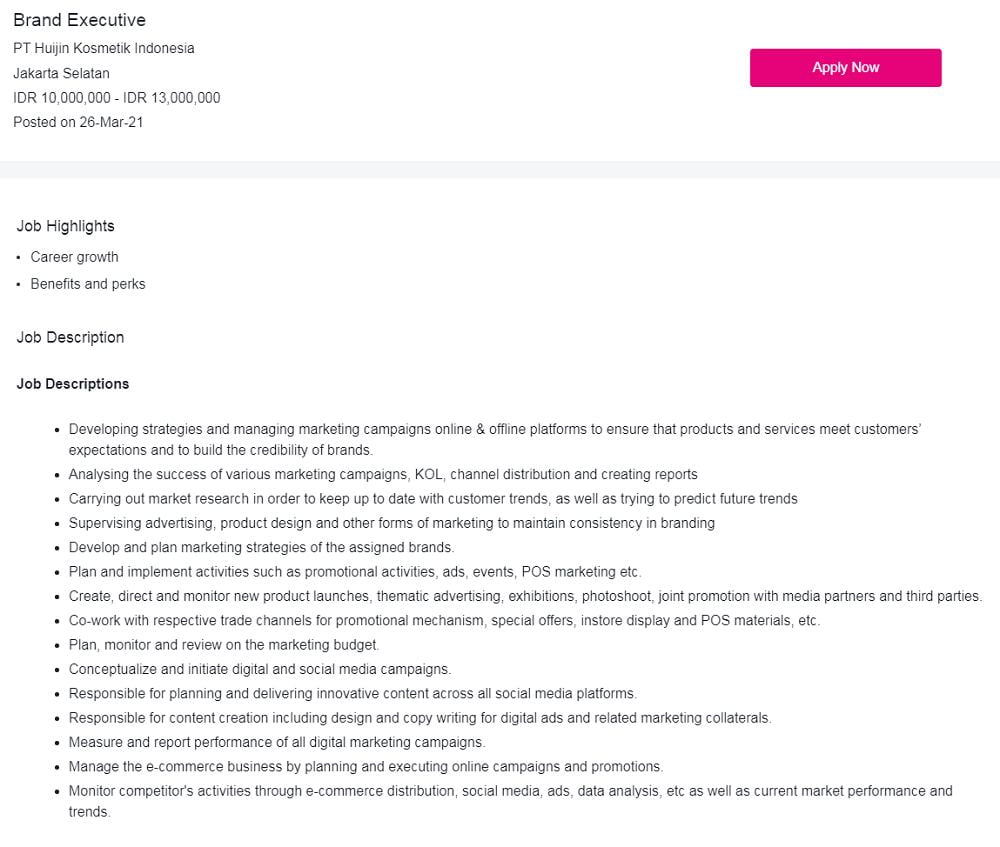Click the Plan and implement activities bullet
This screenshot has width=1000, height=847.
(x=354, y=572)
